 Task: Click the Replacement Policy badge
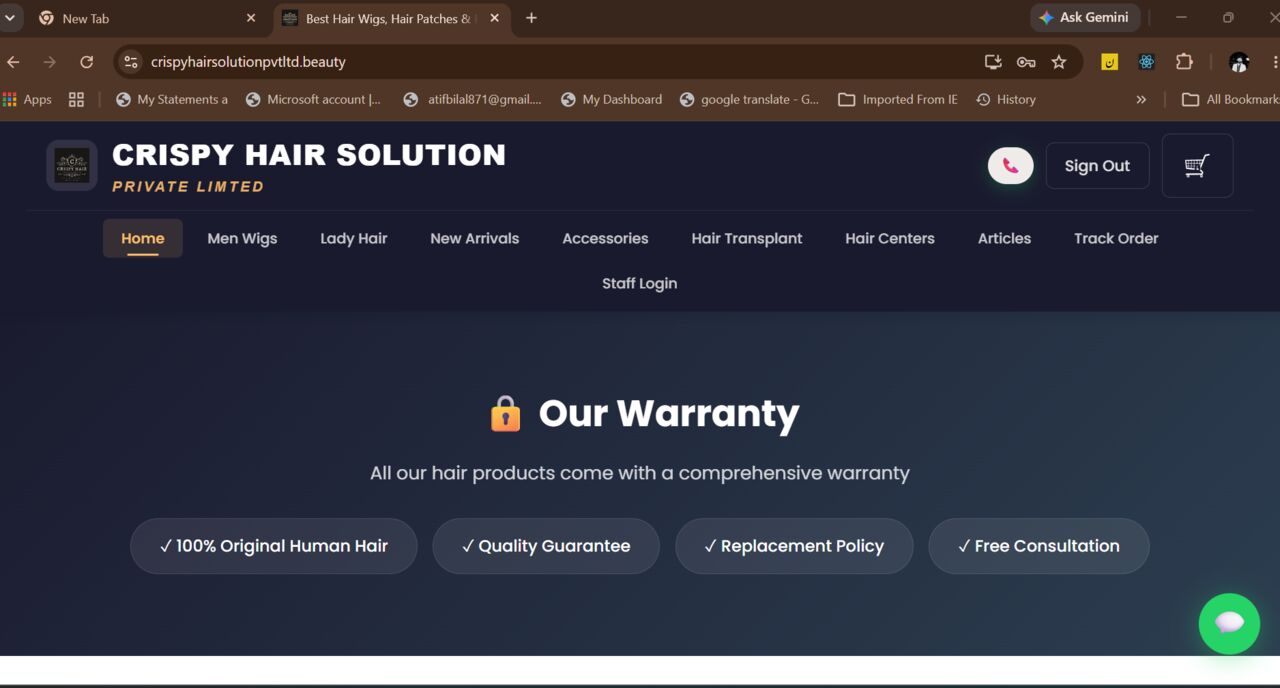794,546
